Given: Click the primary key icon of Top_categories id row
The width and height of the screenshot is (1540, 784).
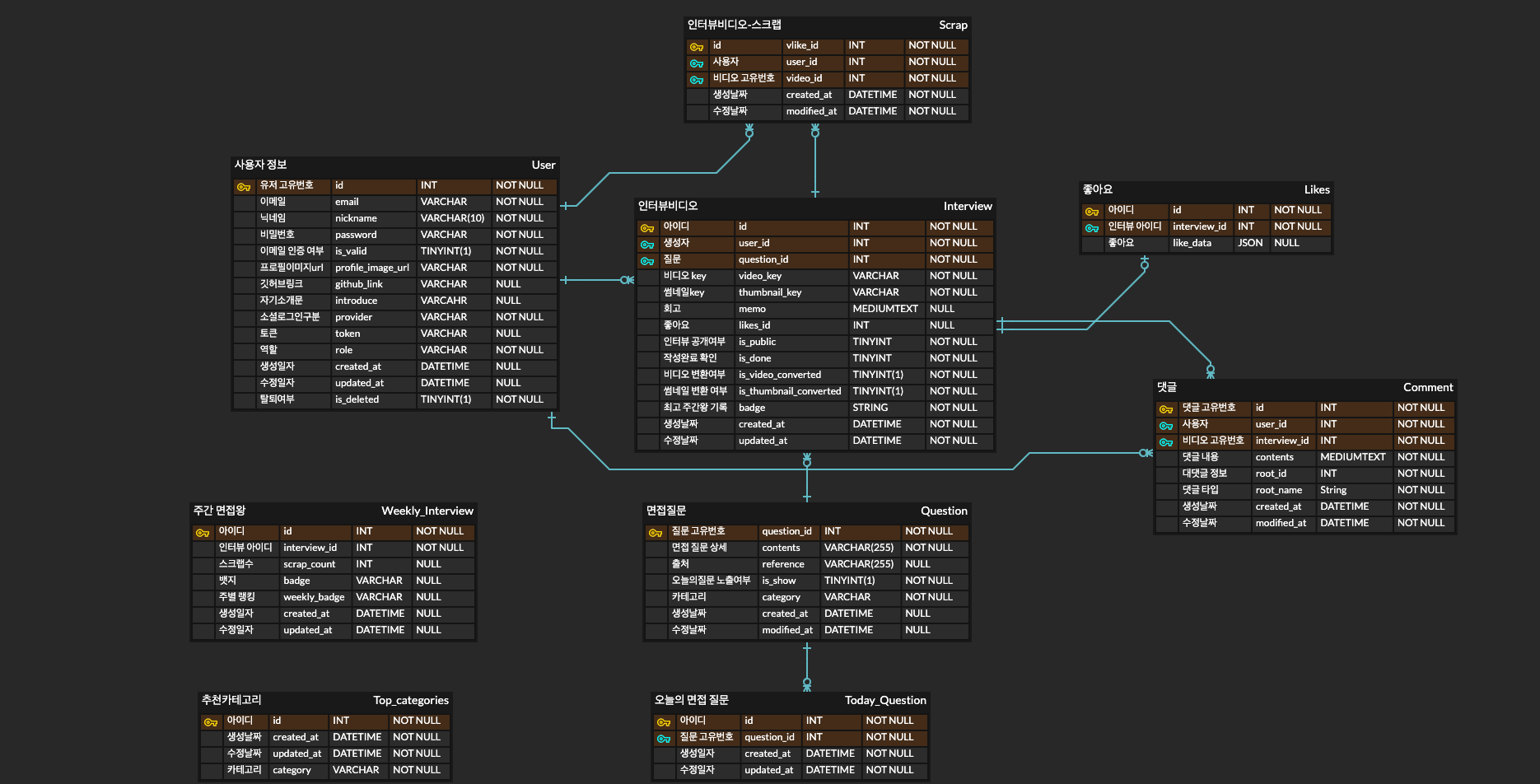Looking at the screenshot, I should (x=211, y=722).
